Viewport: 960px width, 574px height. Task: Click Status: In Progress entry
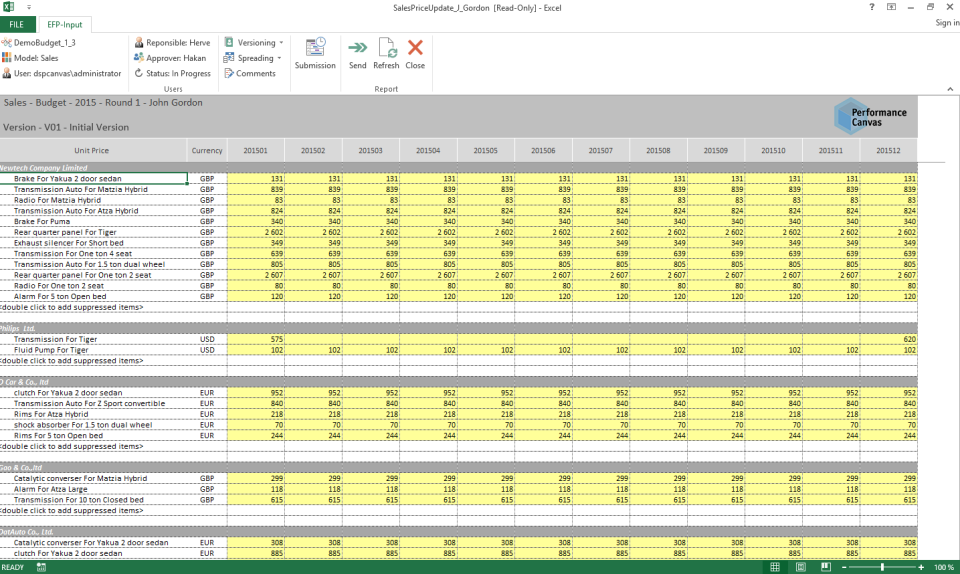[x=172, y=73]
